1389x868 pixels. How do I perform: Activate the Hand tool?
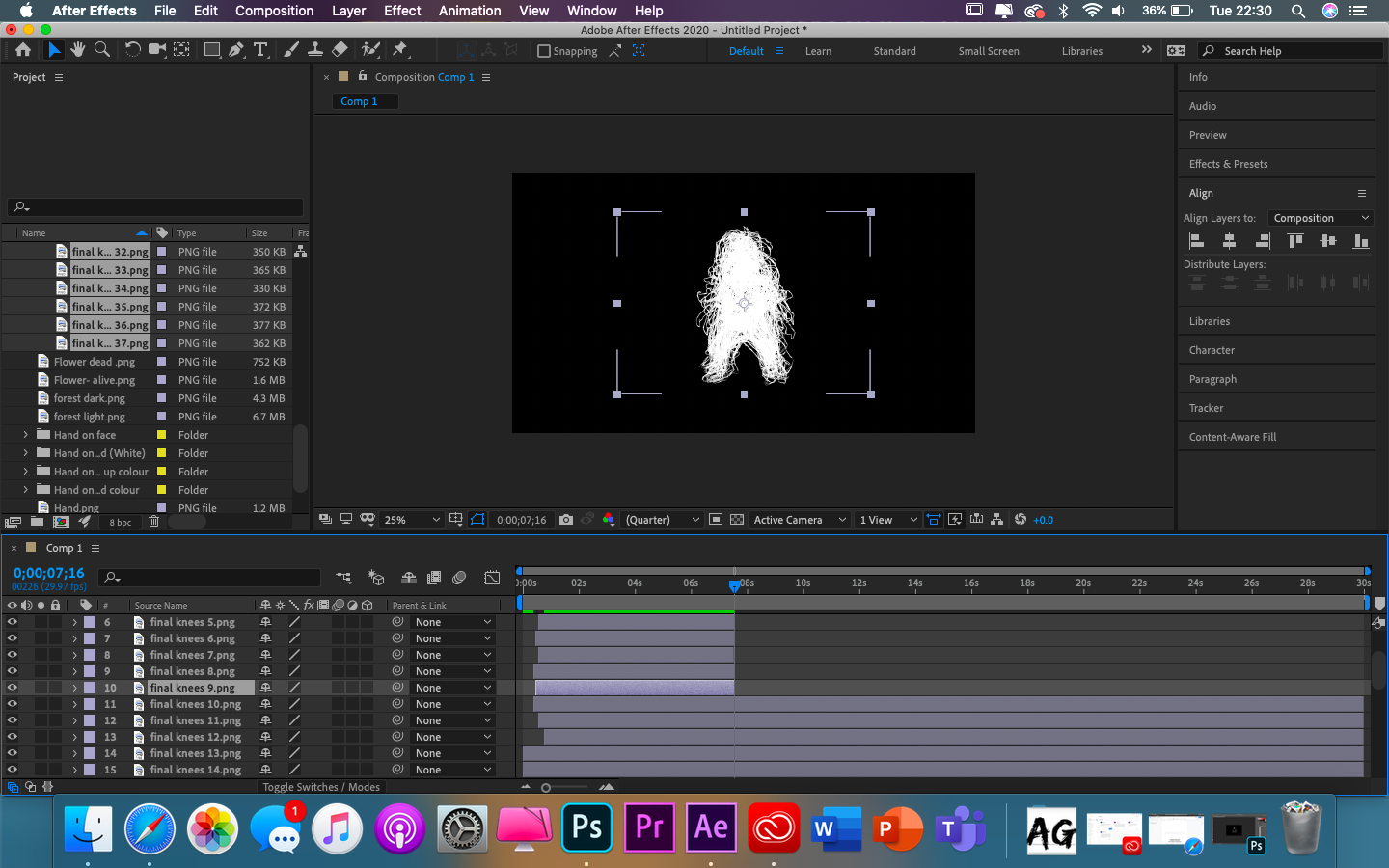point(78,49)
